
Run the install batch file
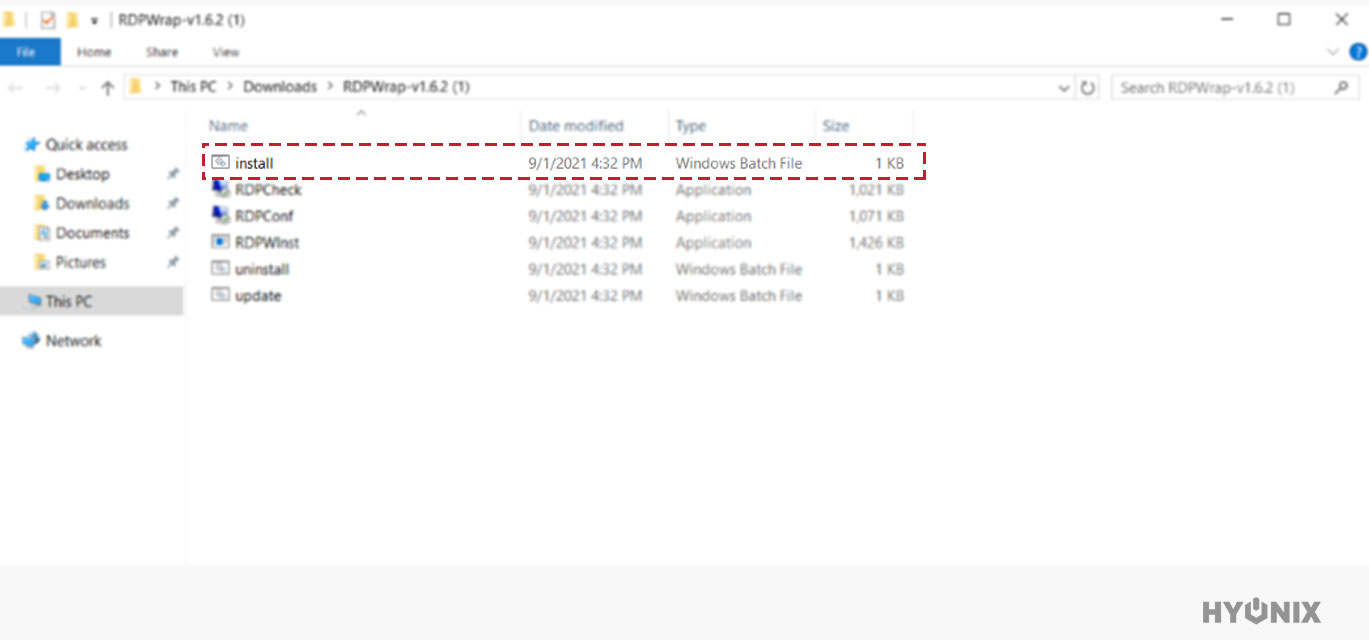tap(253, 162)
